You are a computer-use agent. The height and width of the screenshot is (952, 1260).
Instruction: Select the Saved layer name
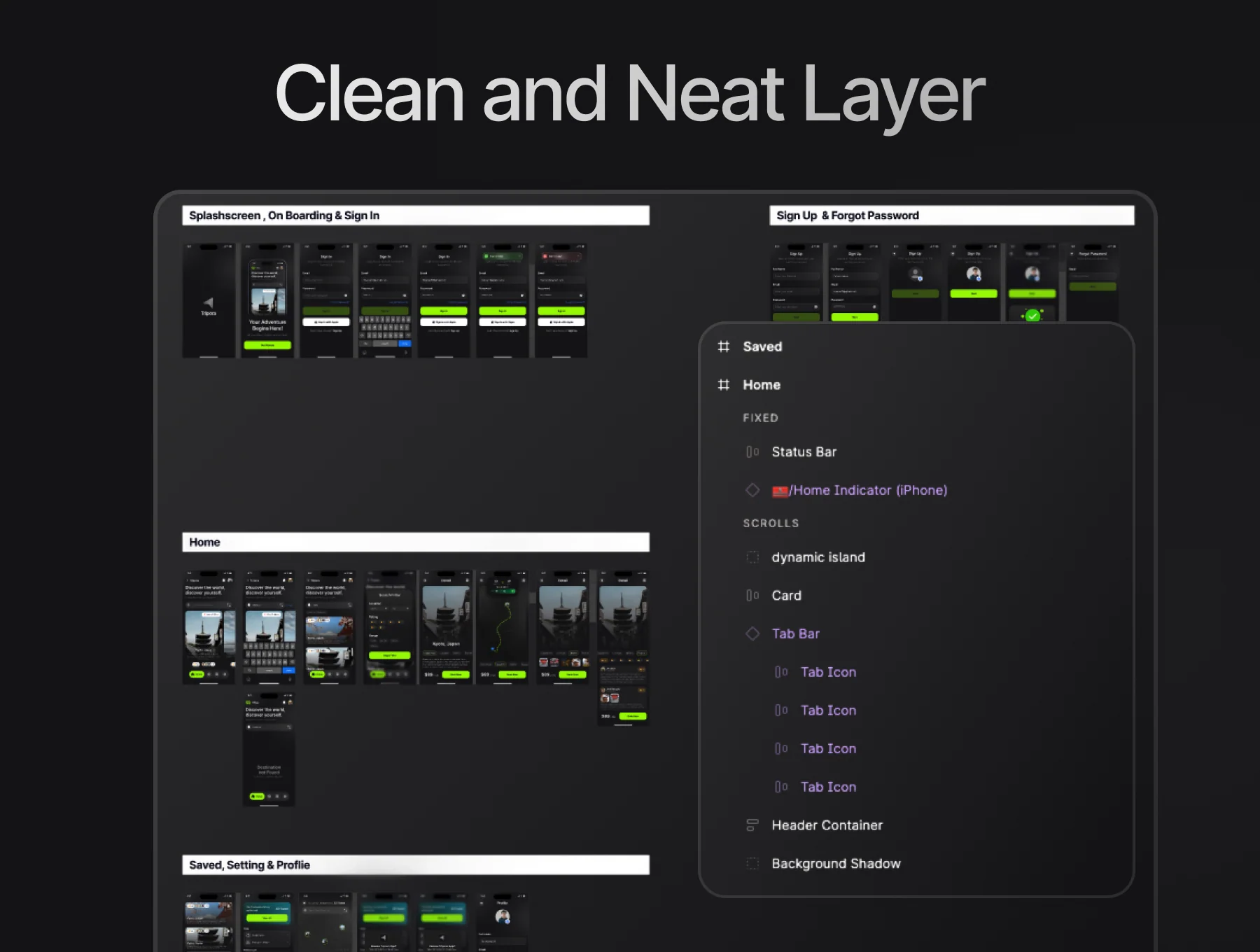762,346
